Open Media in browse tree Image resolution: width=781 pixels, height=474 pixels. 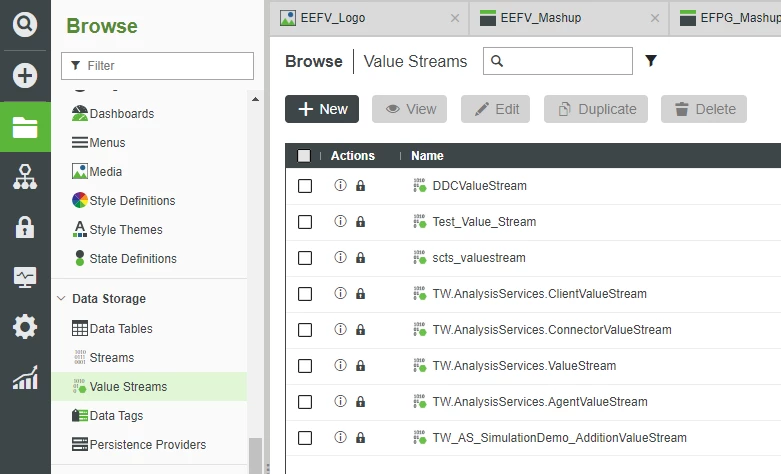pyautogui.click(x=106, y=171)
